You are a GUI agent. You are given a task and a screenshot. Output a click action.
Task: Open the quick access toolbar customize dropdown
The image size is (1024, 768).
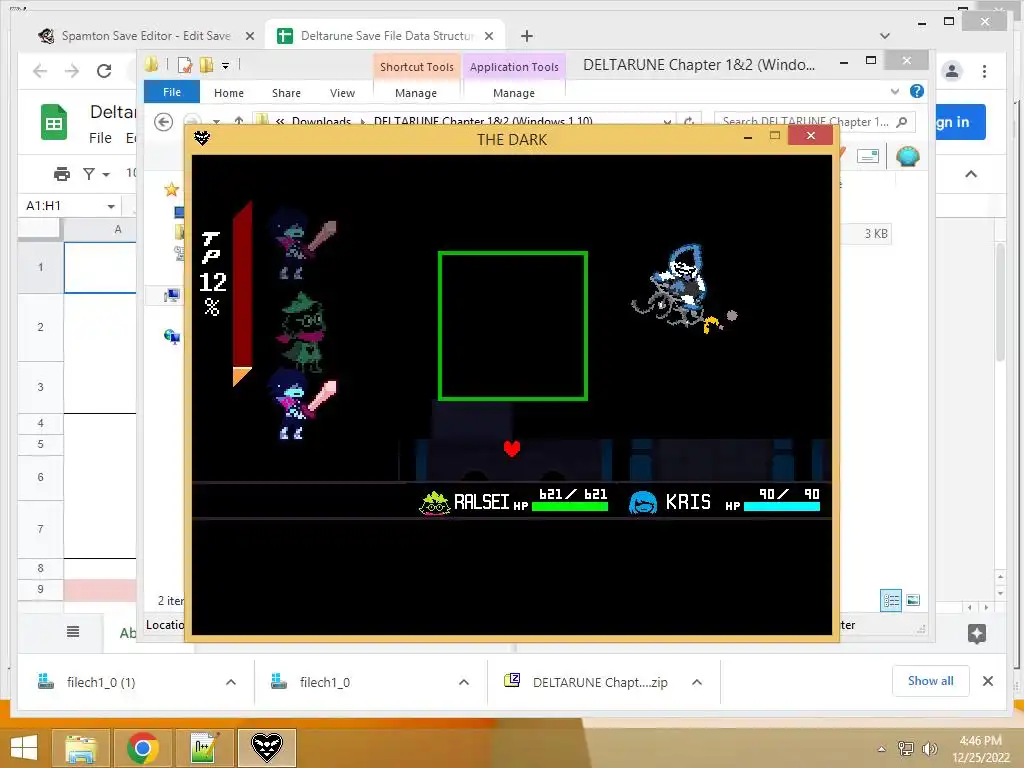point(225,65)
